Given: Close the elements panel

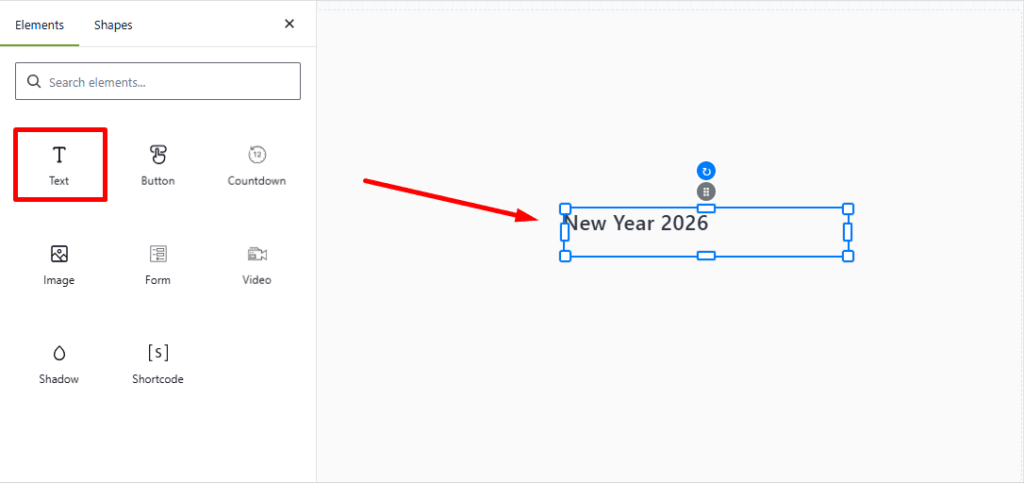Looking at the screenshot, I should 289,24.
